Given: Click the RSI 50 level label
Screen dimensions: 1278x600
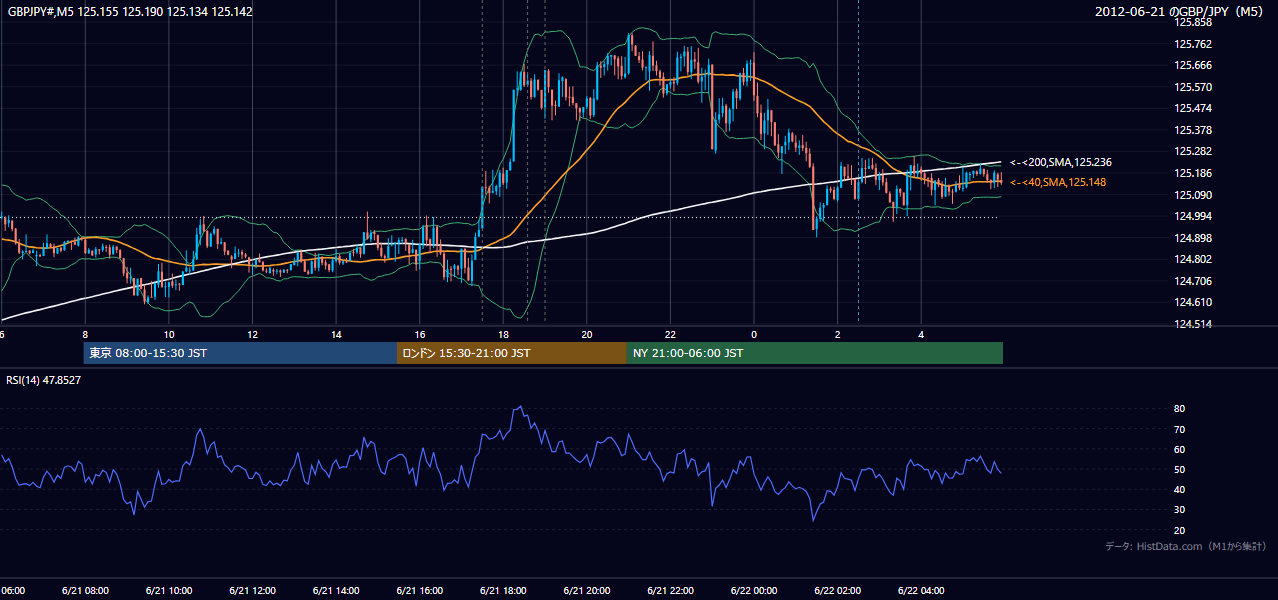Looking at the screenshot, I should click(1179, 469).
